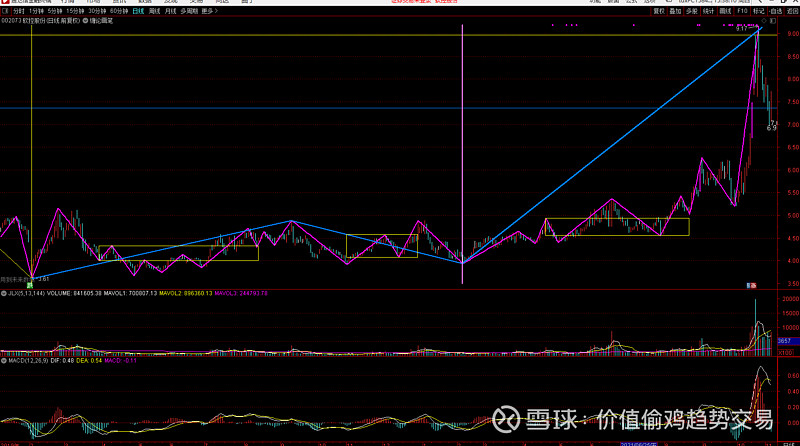Toggle the JLX volume indicator settings icon
Viewport: 800px width, 446px height.
[4, 293]
